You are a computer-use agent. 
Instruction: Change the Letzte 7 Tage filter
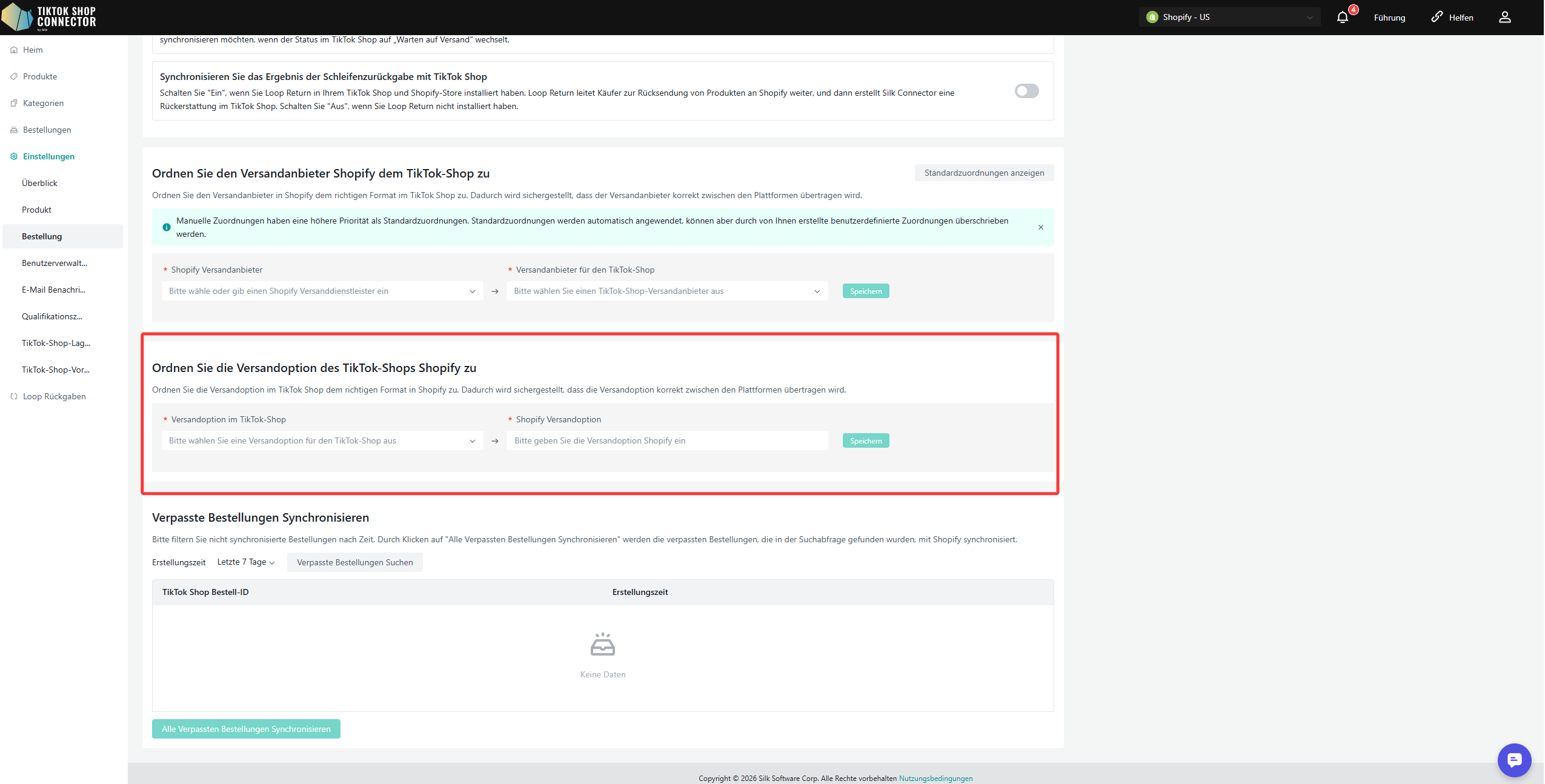coord(246,562)
